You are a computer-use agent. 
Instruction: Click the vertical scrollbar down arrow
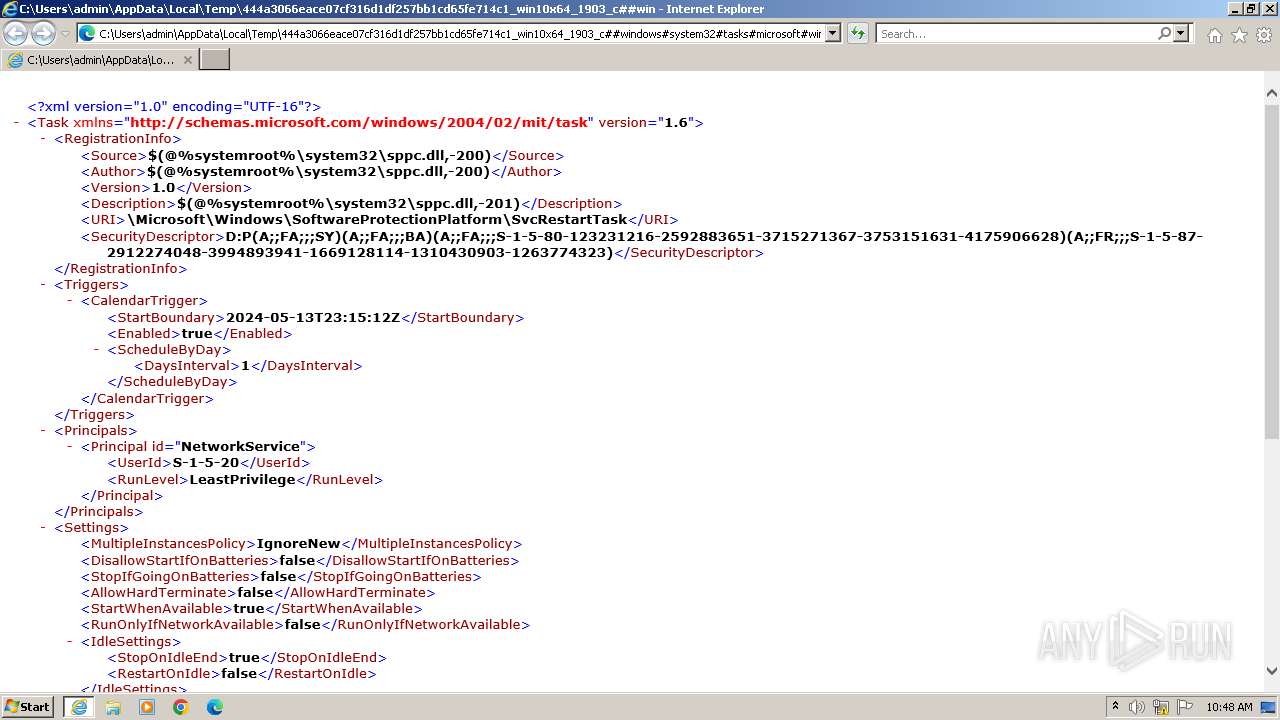(1271, 671)
